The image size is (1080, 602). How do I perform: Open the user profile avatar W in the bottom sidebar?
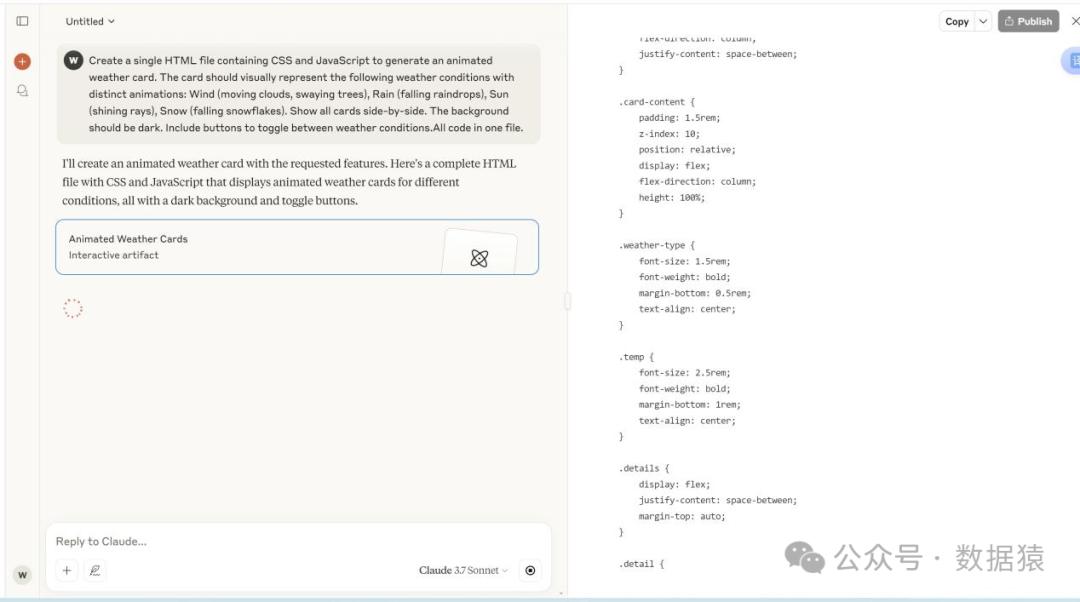coord(22,574)
